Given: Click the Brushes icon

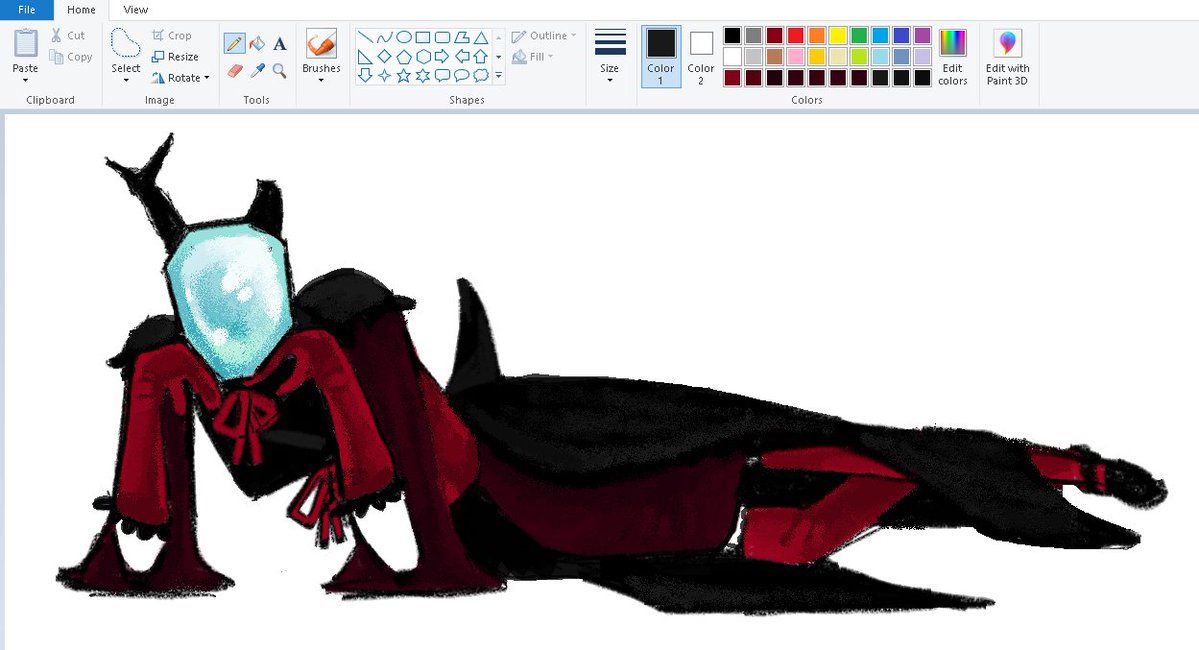Looking at the screenshot, I should [x=321, y=44].
